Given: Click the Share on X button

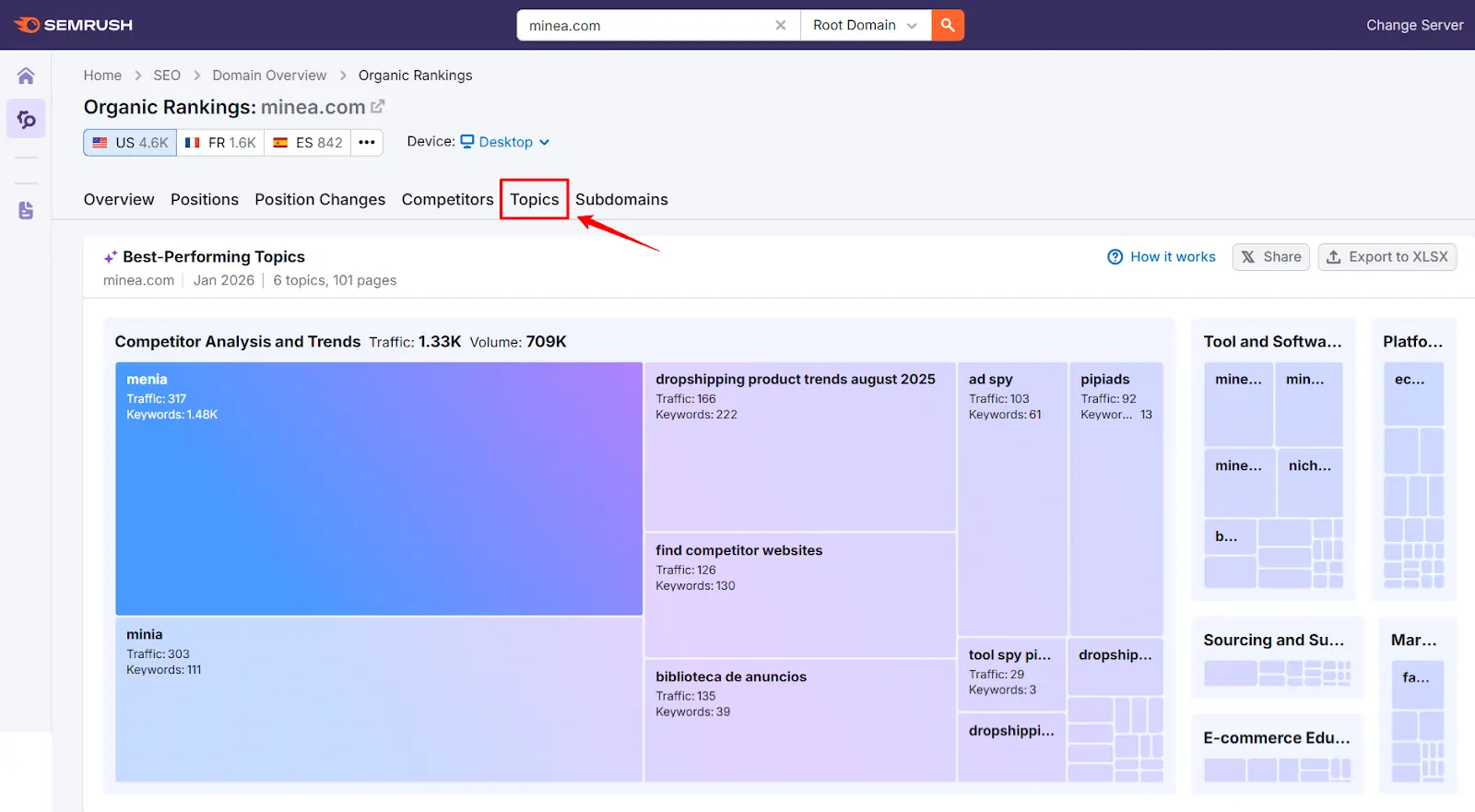Looking at the screenshot, I should [x=1270, y=257].
